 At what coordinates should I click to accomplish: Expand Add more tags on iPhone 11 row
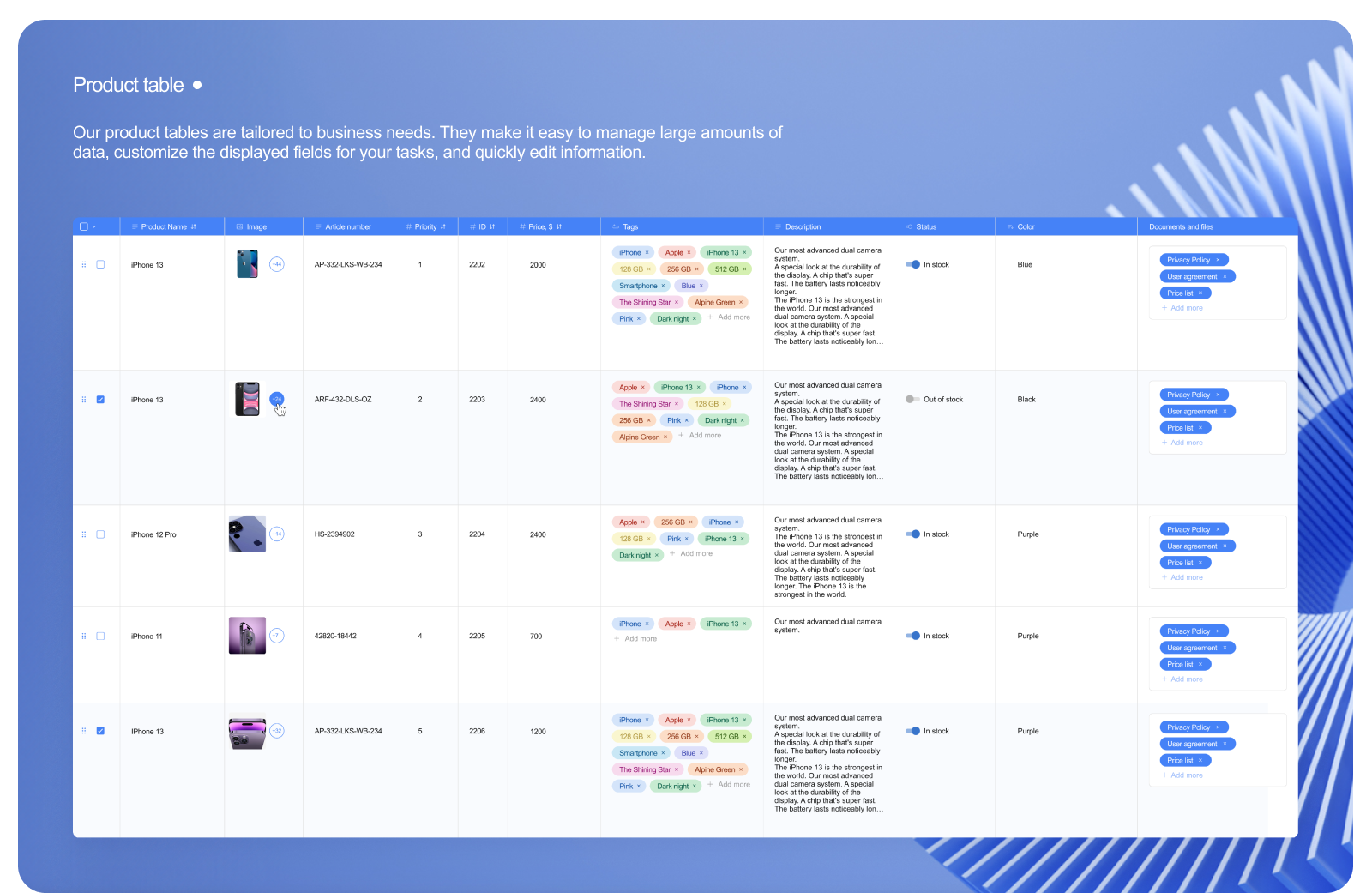tap(635, 638)
